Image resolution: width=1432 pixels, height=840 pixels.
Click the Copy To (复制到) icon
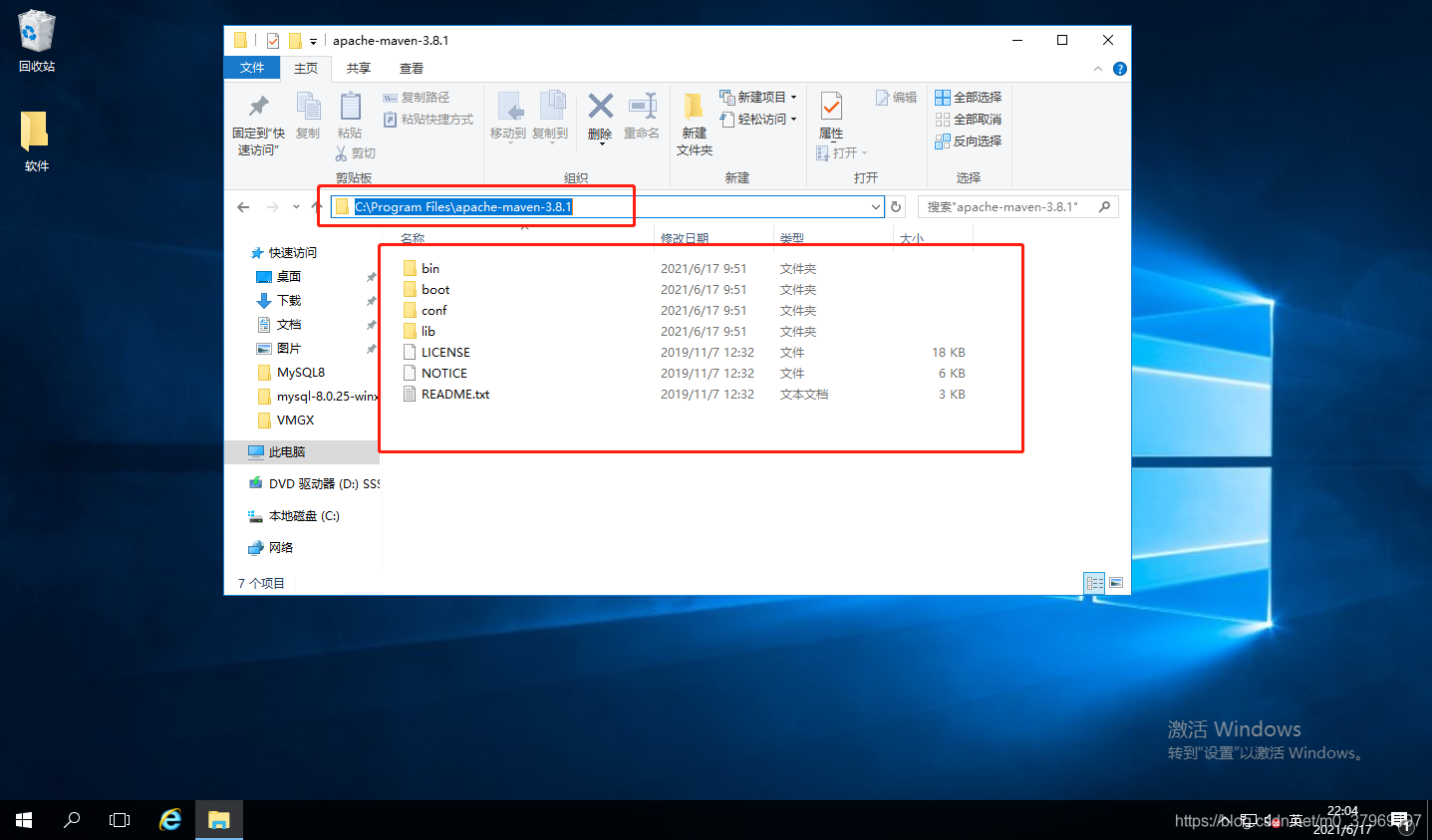point(551,106)
